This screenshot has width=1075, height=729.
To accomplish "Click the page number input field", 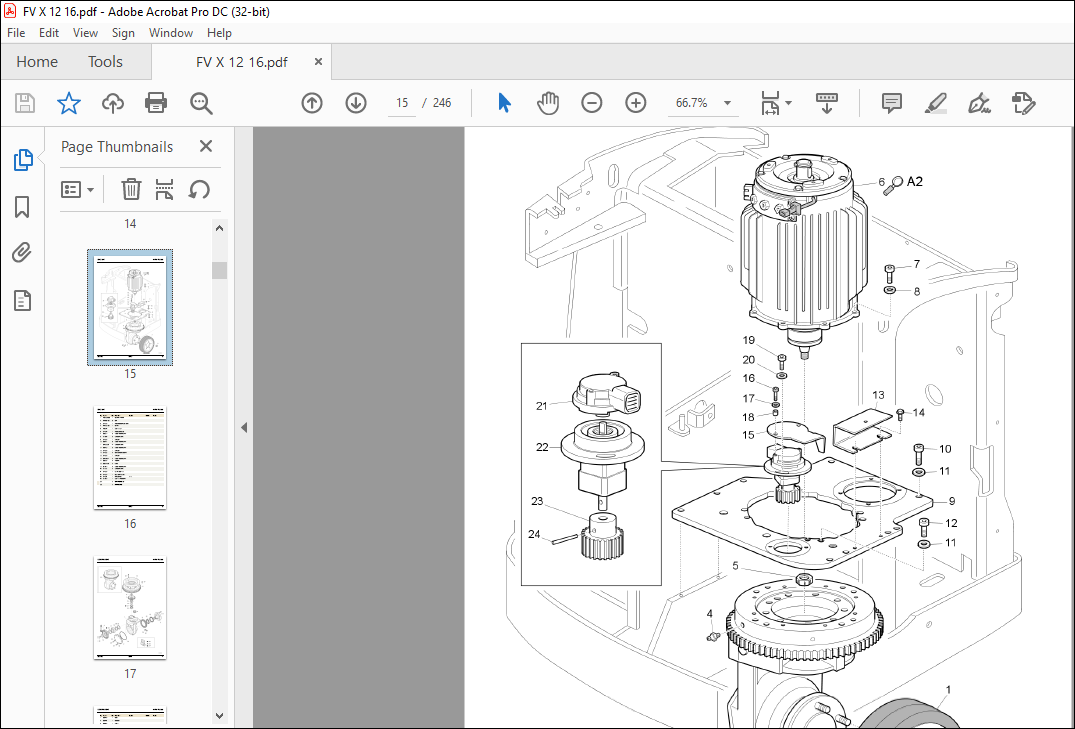I will [402, 103].
